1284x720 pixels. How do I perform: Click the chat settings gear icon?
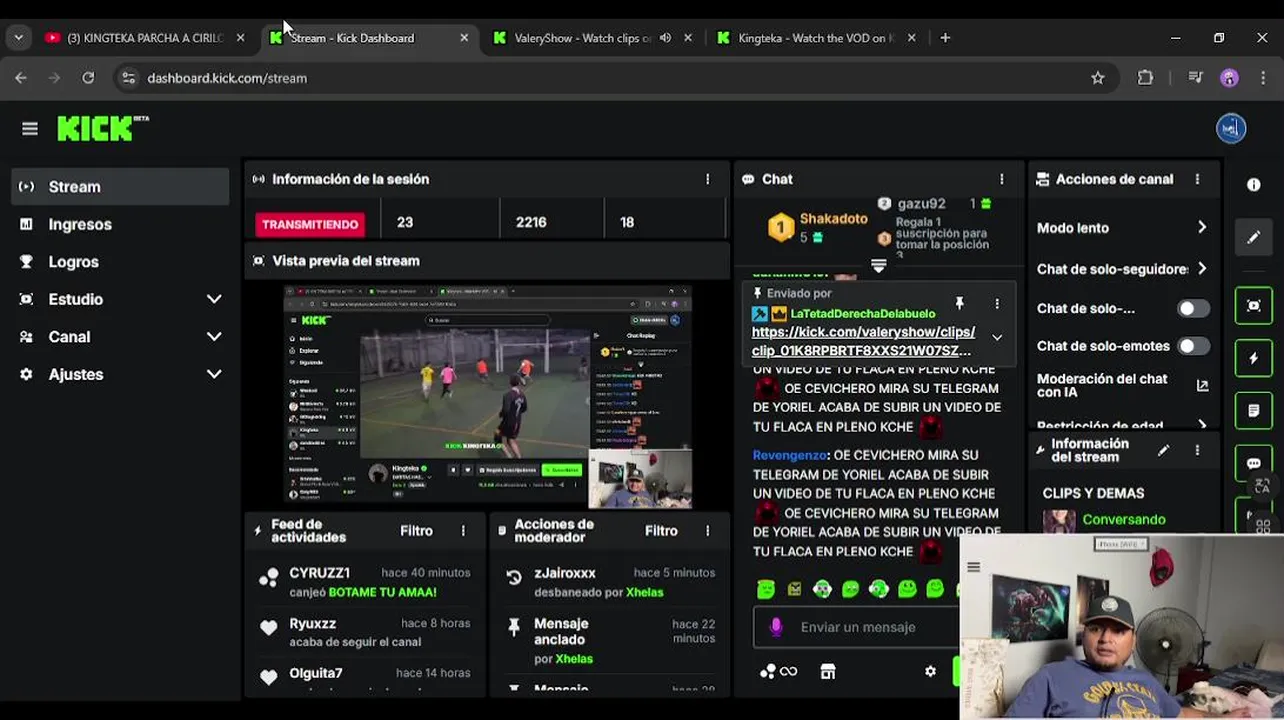tap(930, 672)
